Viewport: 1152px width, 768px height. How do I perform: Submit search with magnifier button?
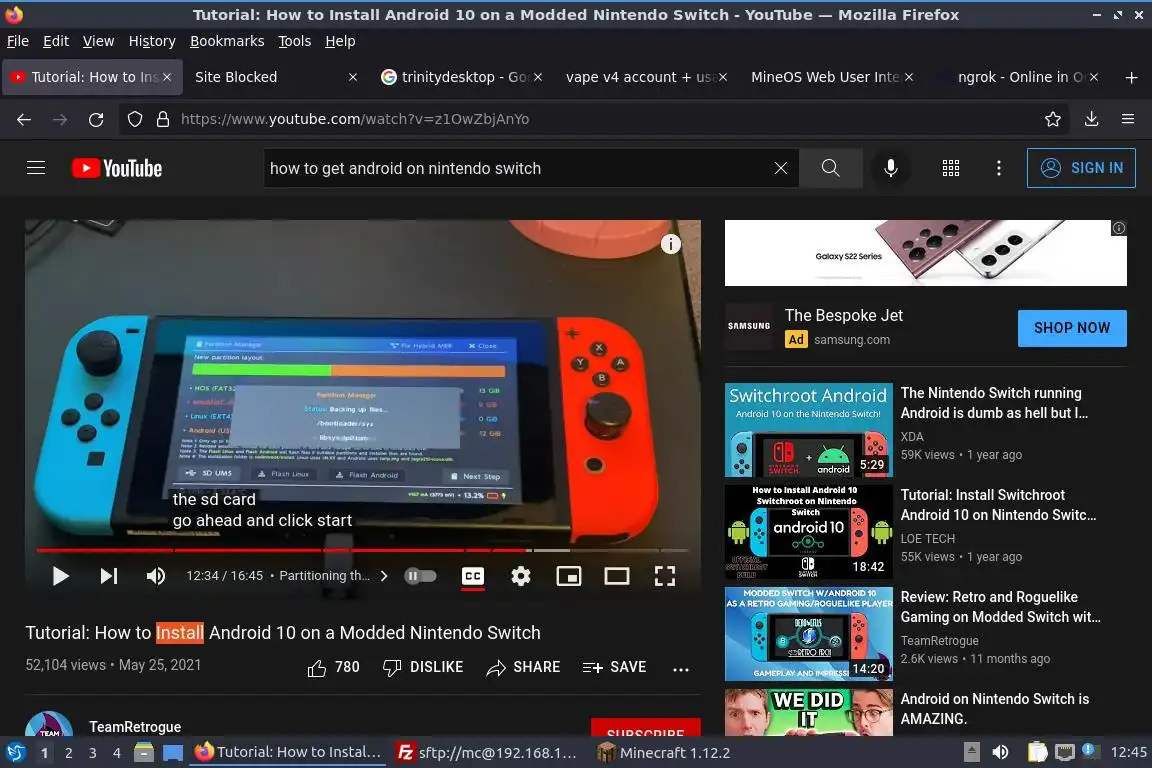[830, 168]
